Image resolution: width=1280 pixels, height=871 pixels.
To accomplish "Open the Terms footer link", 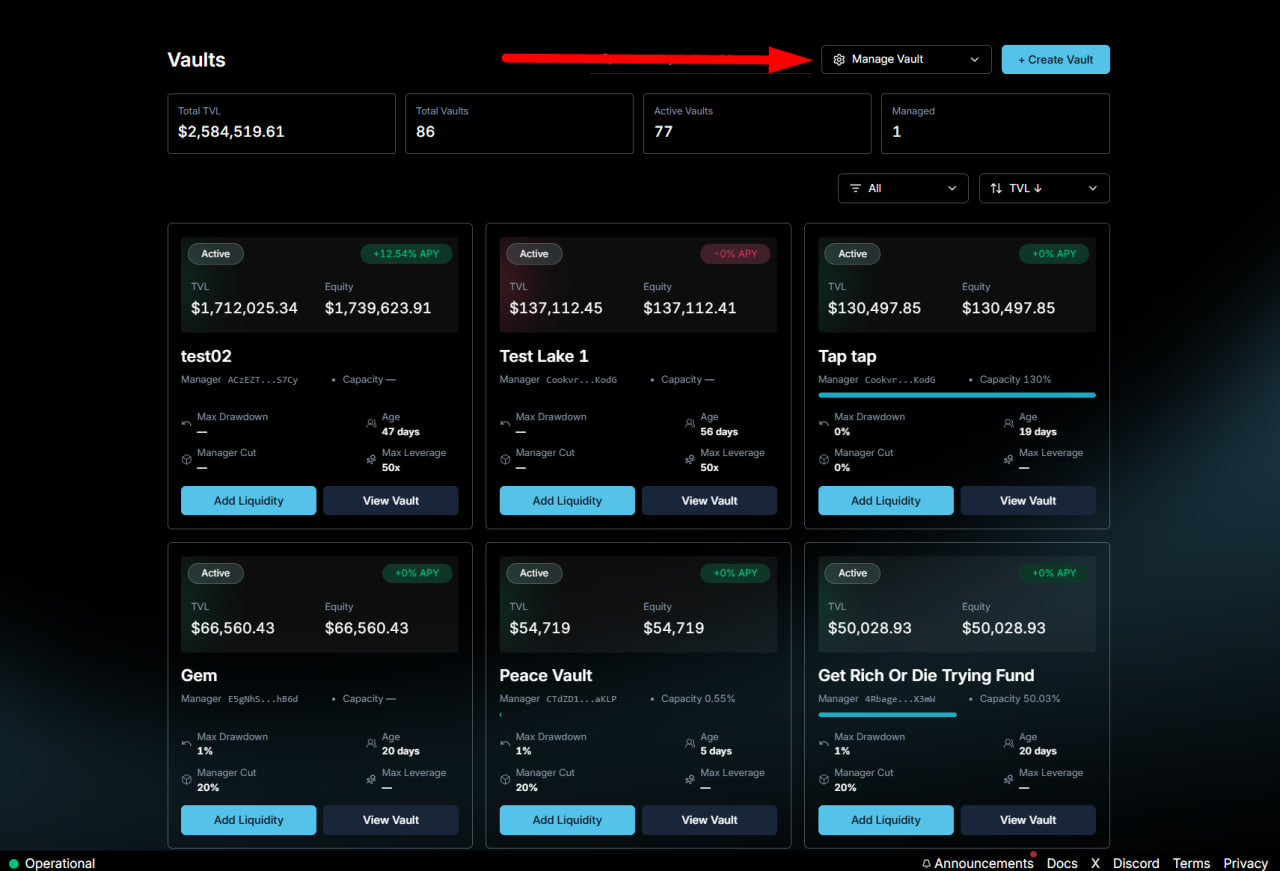I will point(1191,863).
